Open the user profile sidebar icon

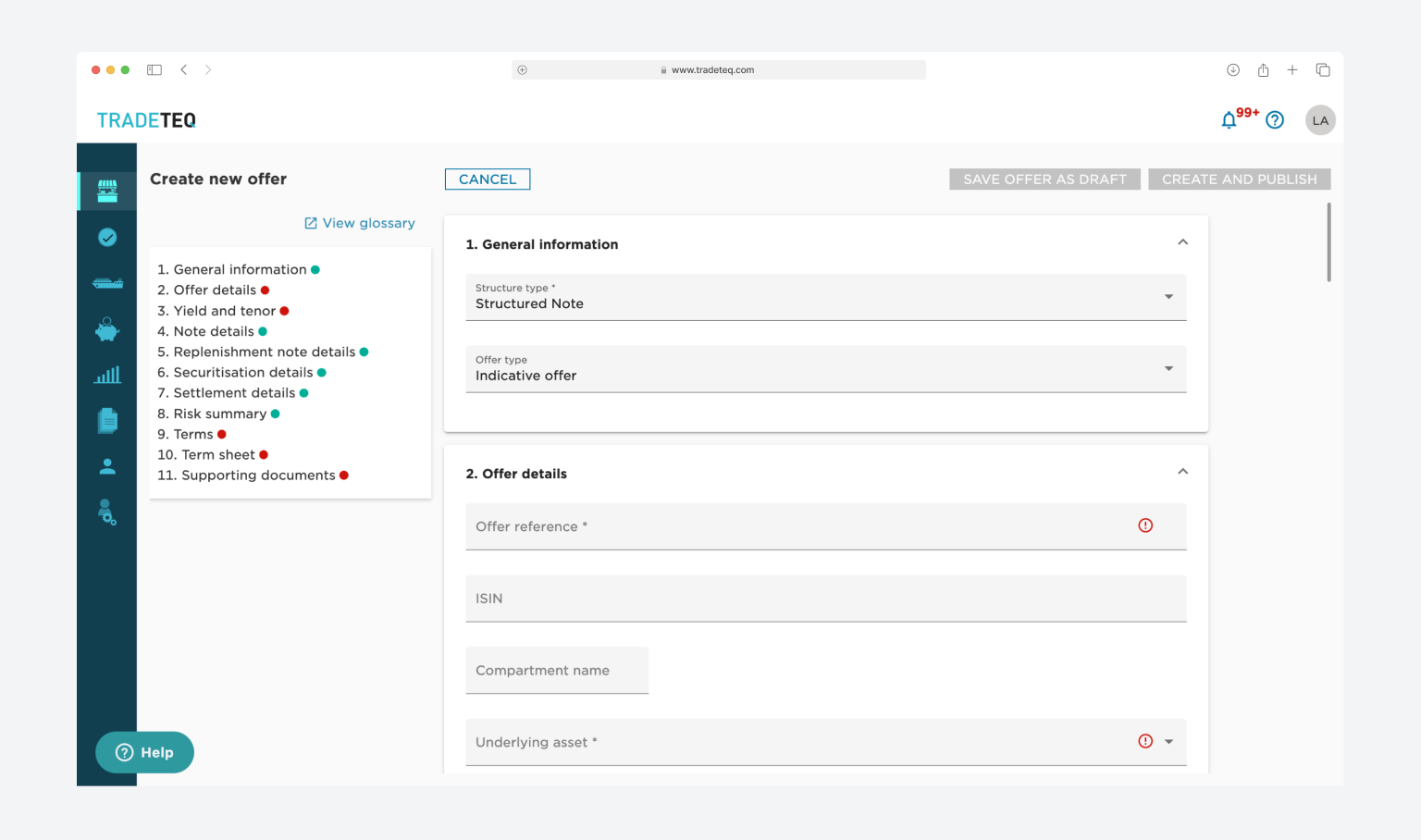tap(107, 466)
